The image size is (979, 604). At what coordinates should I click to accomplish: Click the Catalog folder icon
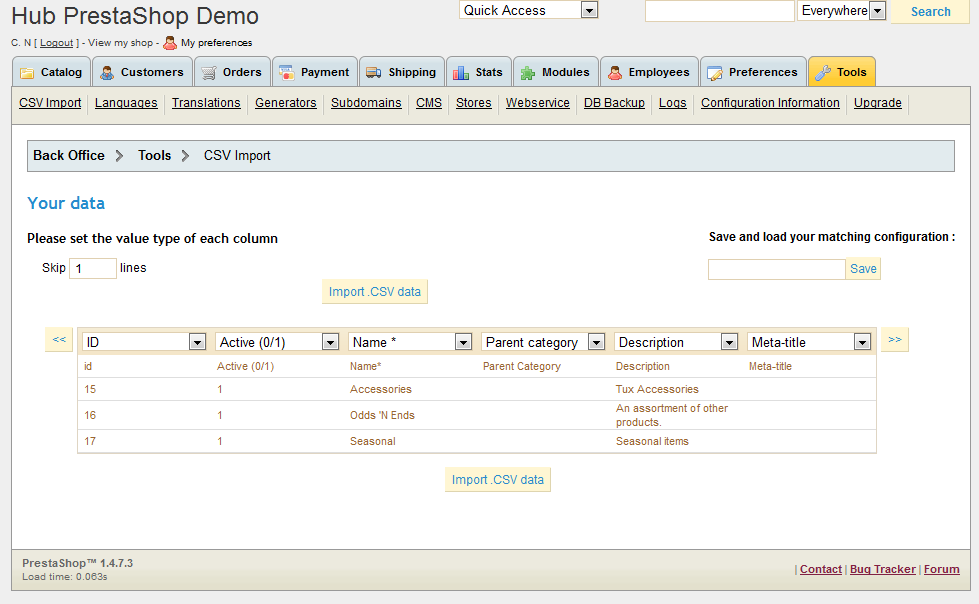(x=27, y=73)
